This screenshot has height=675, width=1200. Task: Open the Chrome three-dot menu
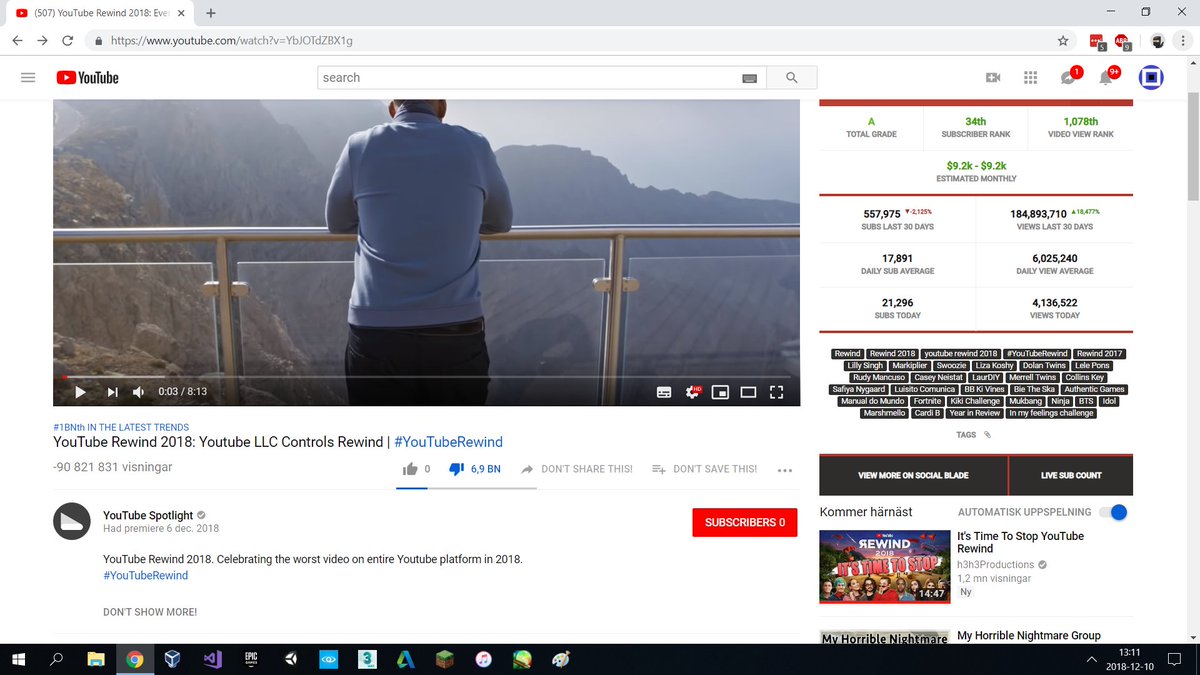(x=1185, y=41)
